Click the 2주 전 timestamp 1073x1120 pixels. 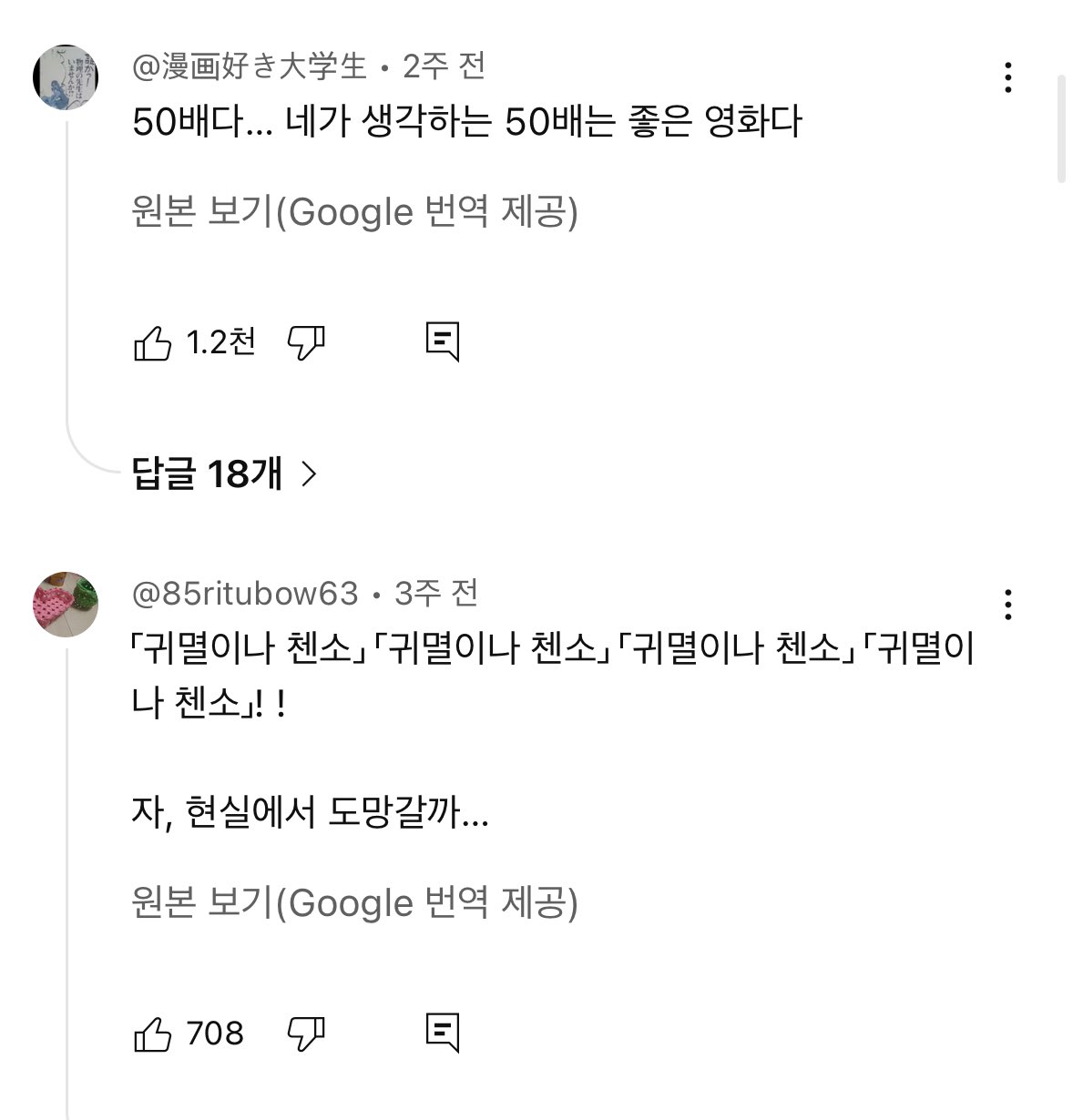pos(445,66)
